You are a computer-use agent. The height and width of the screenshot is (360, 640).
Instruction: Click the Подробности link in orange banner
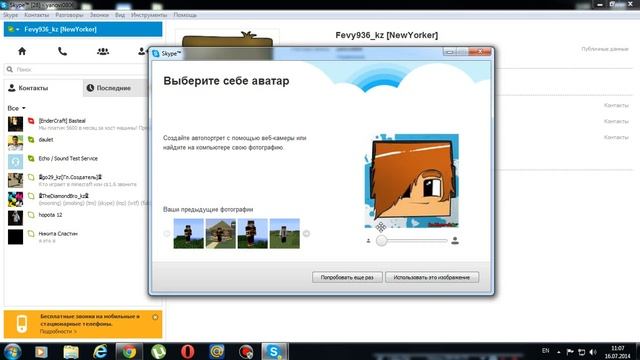click(x=58, y=331)
